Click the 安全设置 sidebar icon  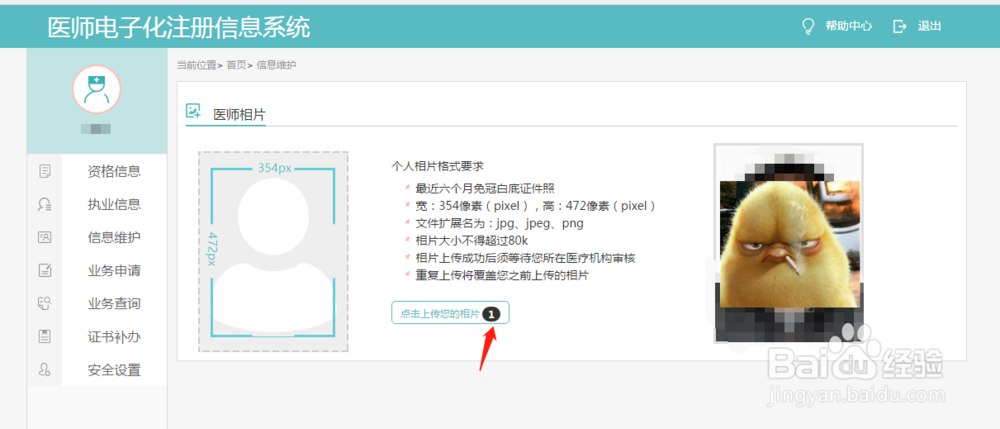coord(45,370)
